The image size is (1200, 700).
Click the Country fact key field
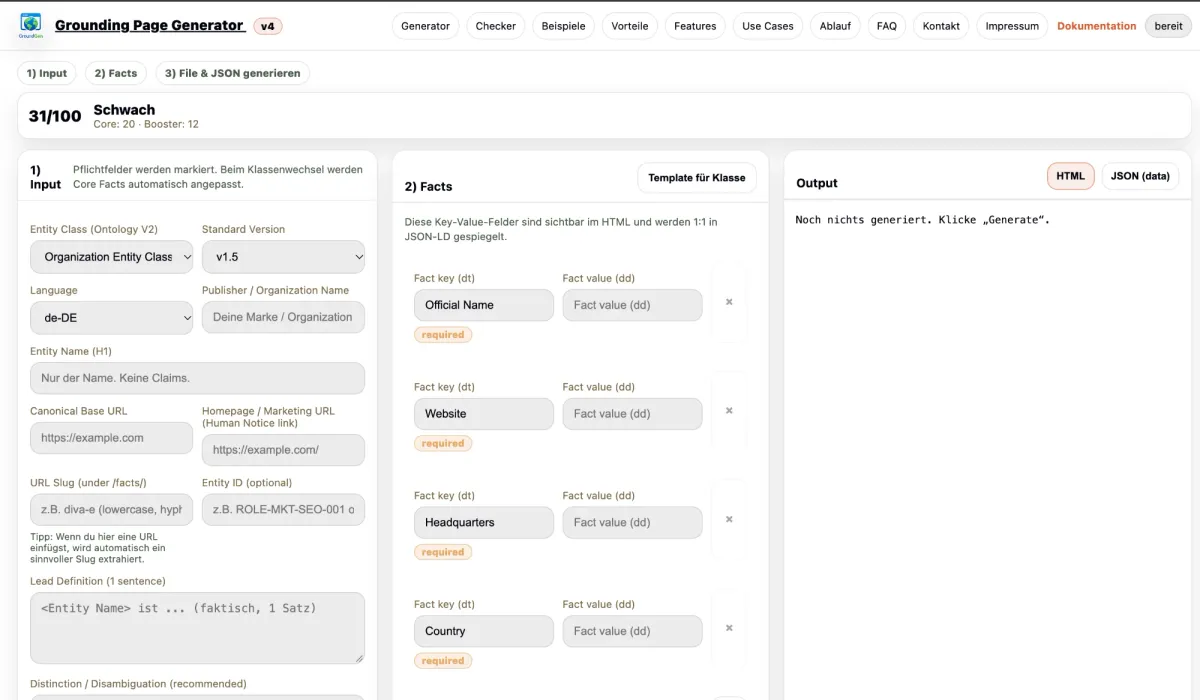point(484,631)
